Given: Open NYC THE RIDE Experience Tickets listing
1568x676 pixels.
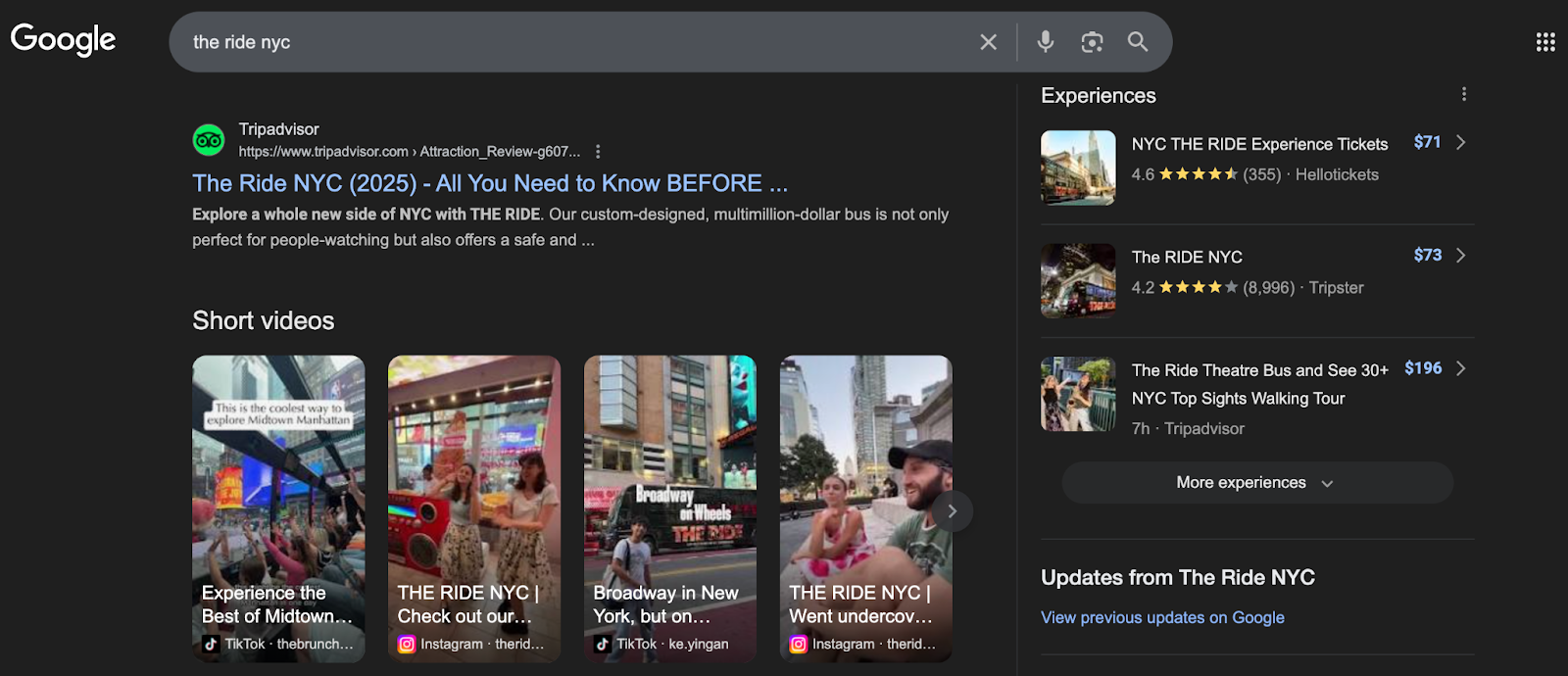Looking at the screenshot, I should [1259, 144].
